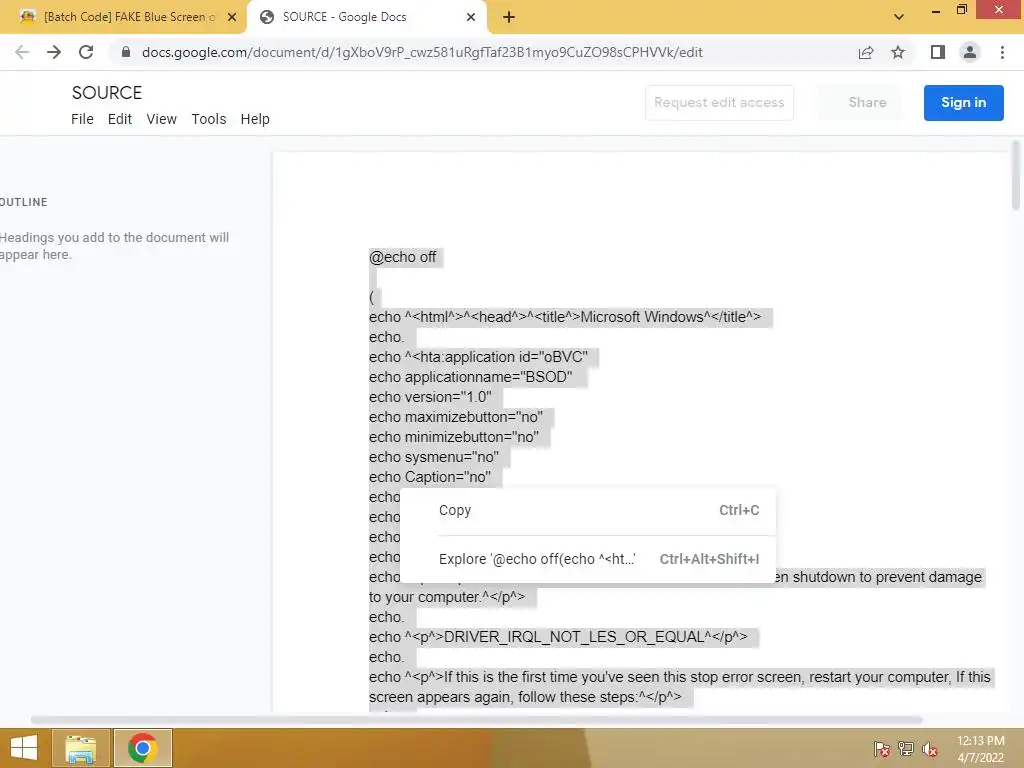Click the padlock site info icon
The width and height of the screenshot is (1024, 768).
pyautogui.click(x=126, y=52)
